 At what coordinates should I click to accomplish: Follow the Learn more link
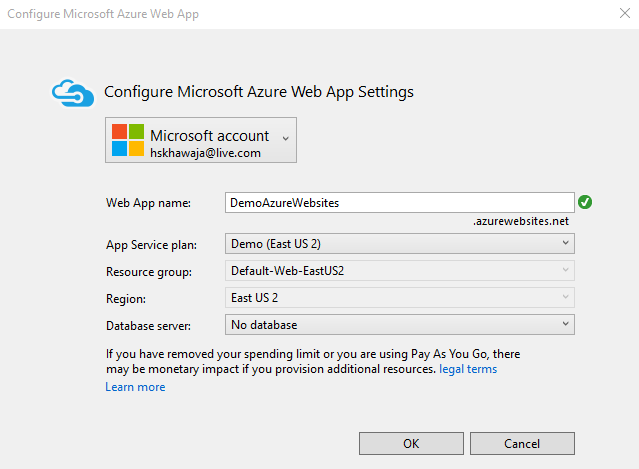pos(135,387)
